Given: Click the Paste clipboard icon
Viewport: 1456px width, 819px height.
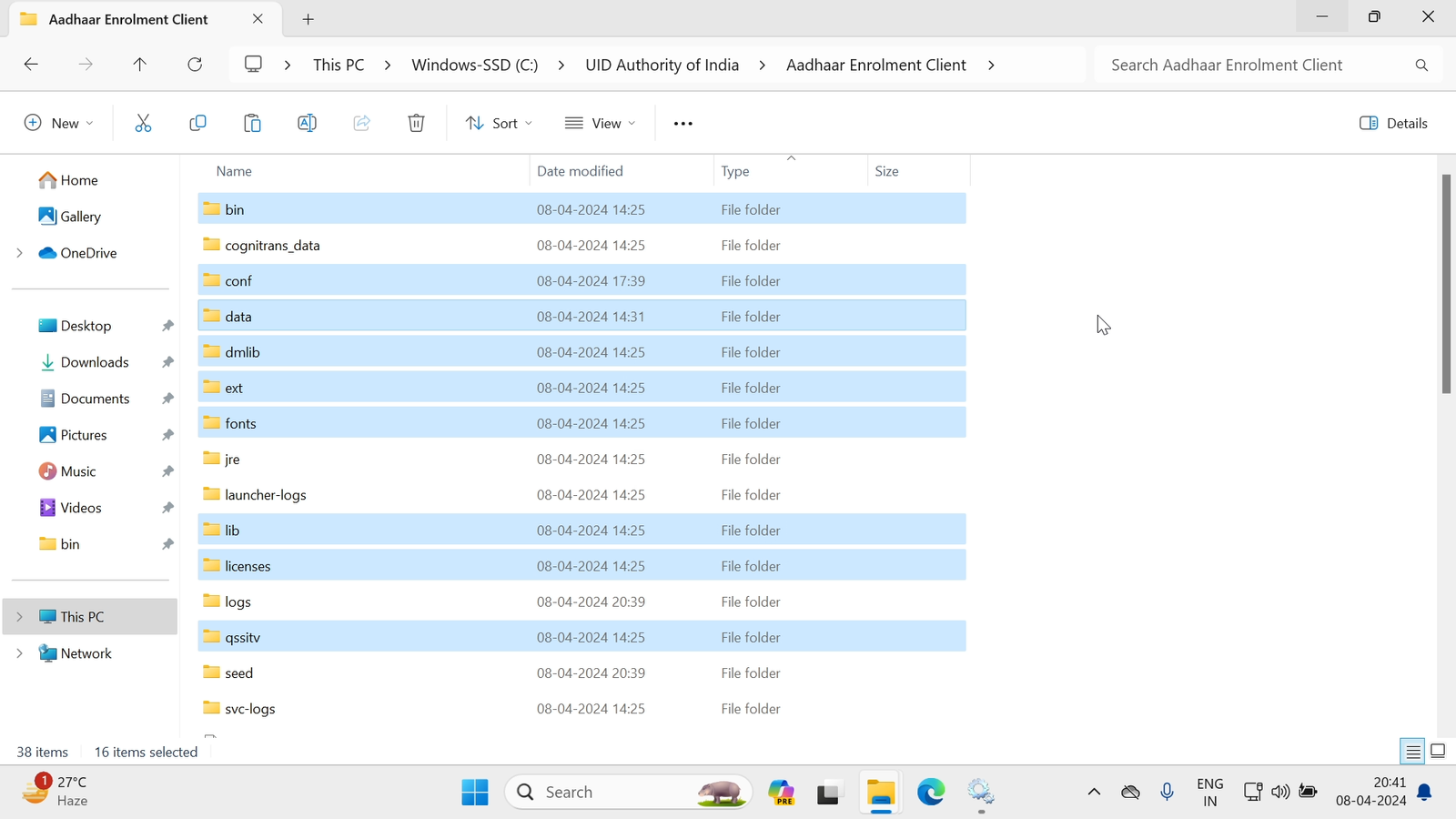Looking at the screenshot, I should pos(252,123).
